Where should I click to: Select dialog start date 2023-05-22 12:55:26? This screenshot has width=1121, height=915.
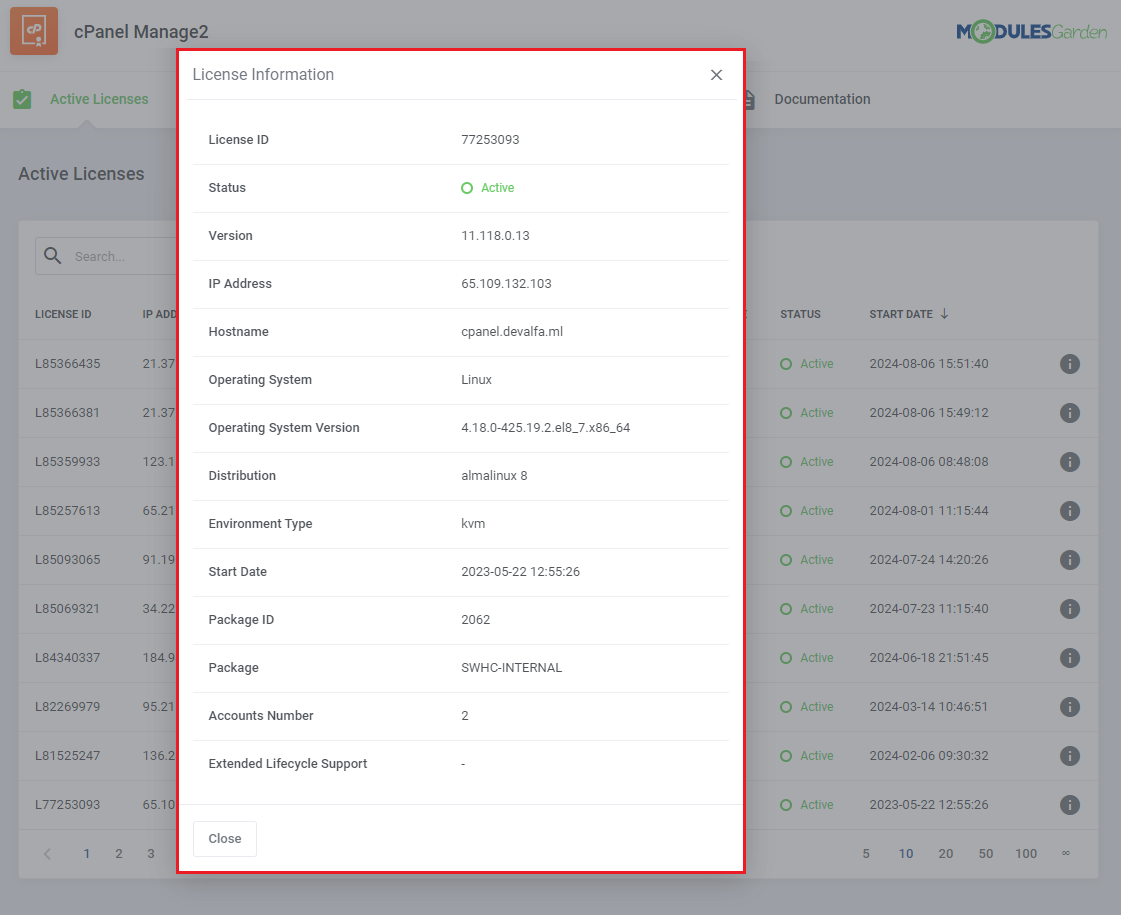520,572
